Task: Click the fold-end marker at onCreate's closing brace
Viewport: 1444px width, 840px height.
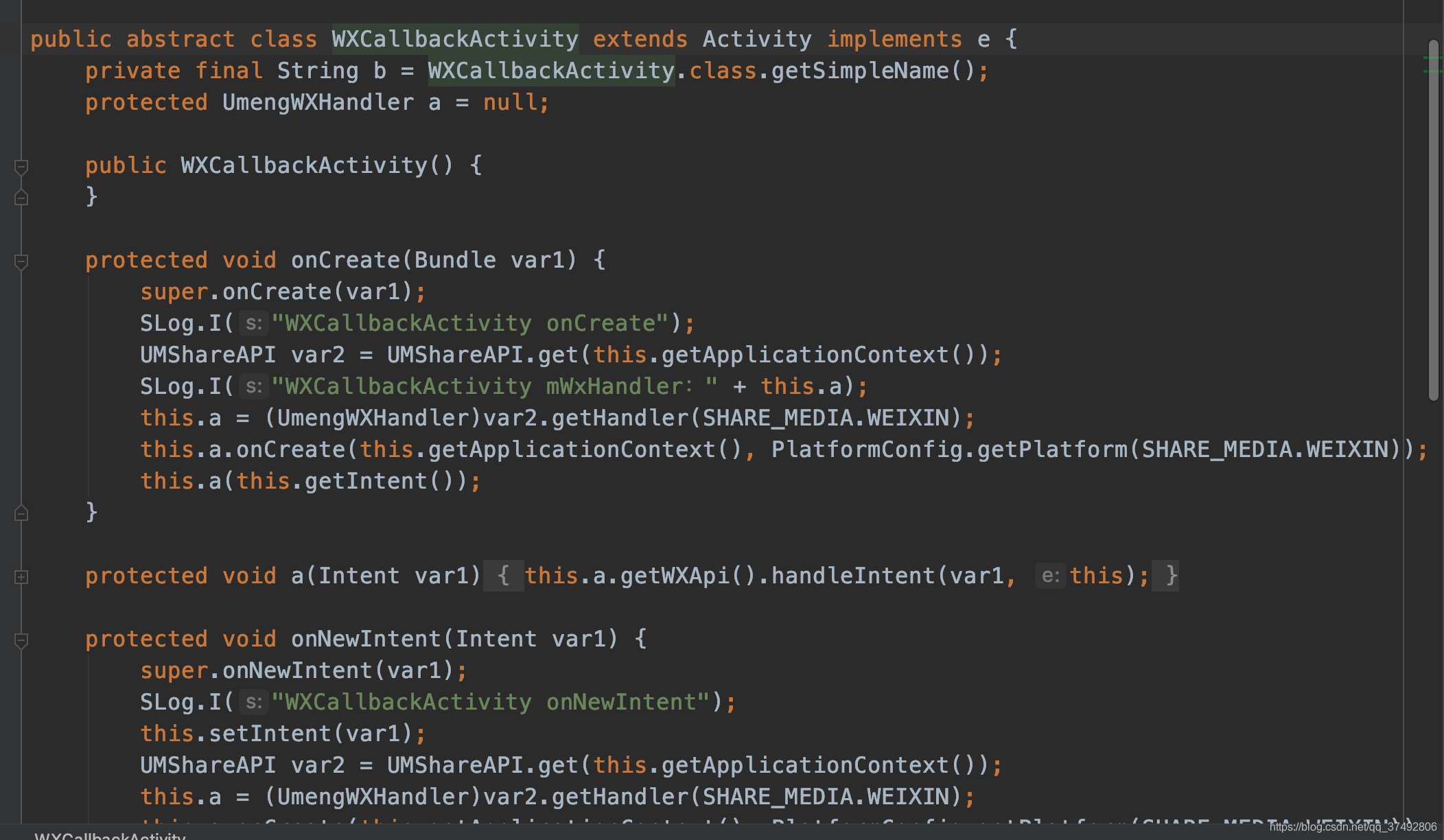Action: point(21,513)
